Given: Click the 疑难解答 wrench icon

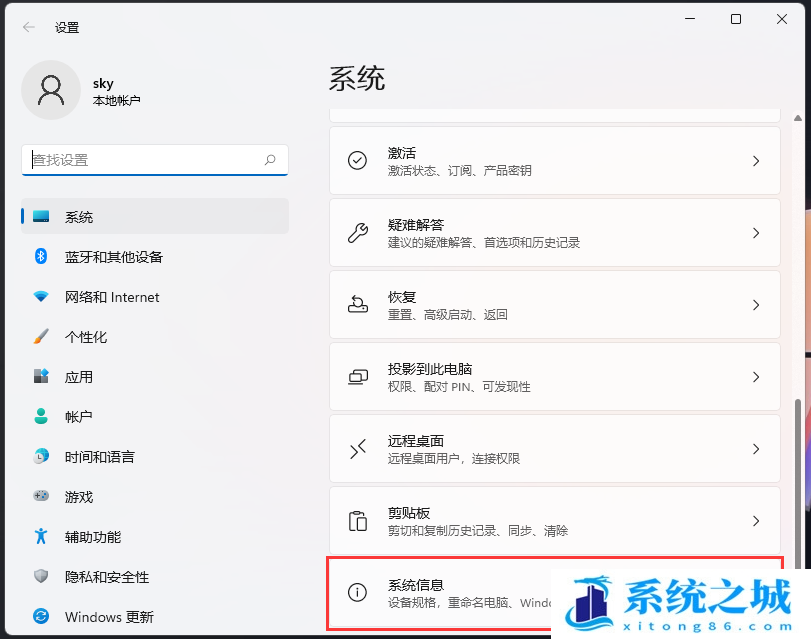Looking at the screenshot, I should click(357, 233).
